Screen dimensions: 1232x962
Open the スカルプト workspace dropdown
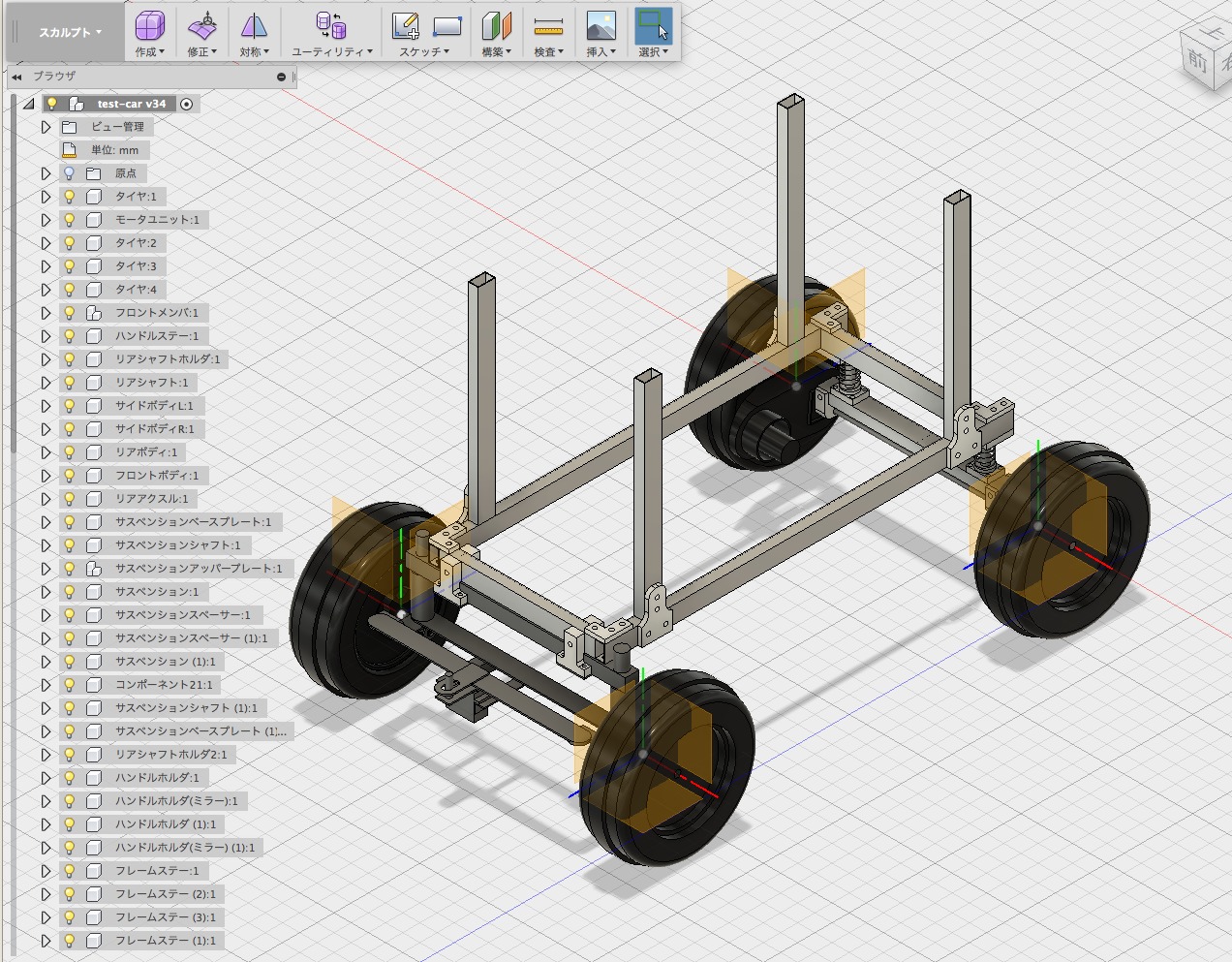point(70,32)
